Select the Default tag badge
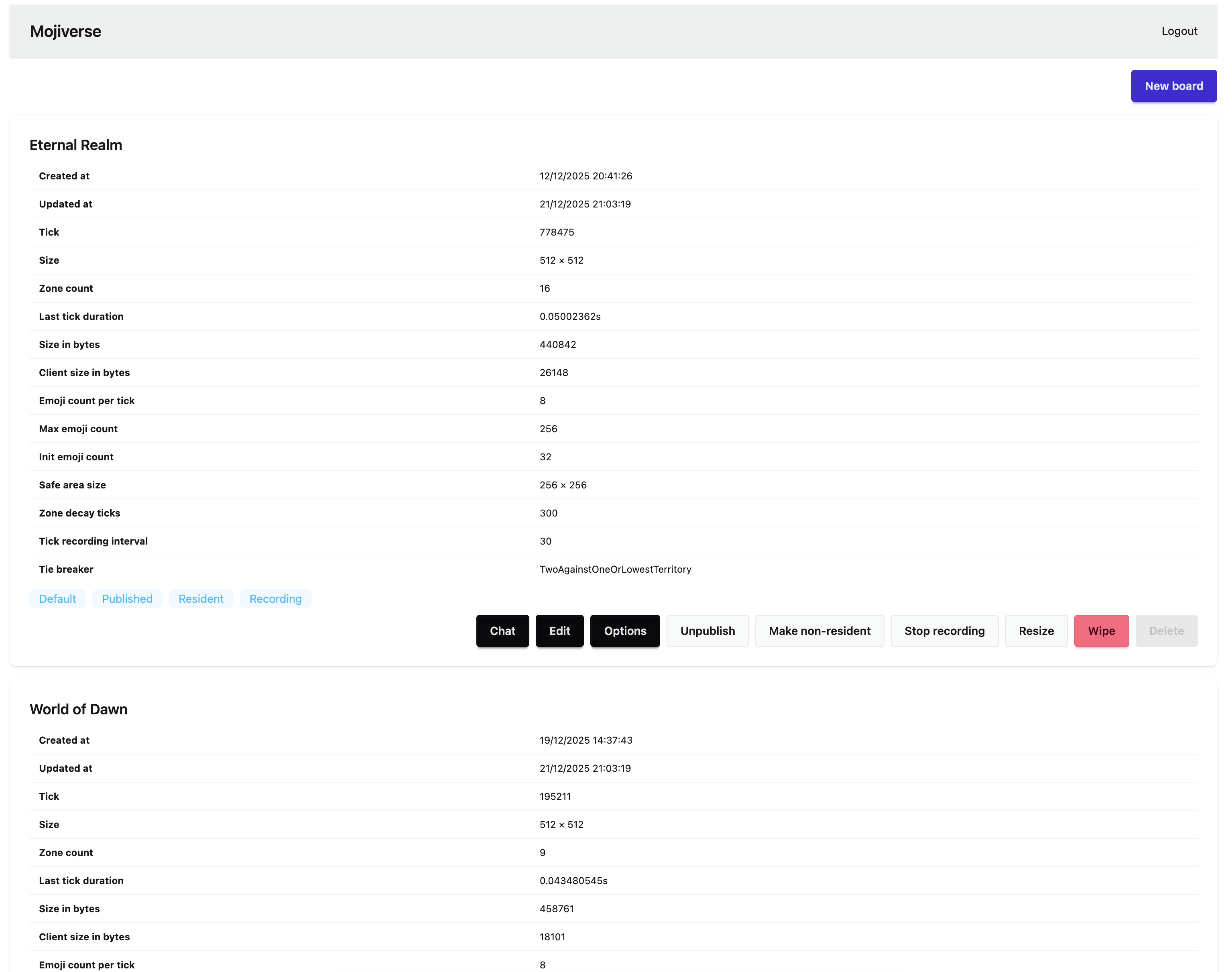The width and height of the screenshot is (1232, 972). [57, 599]
